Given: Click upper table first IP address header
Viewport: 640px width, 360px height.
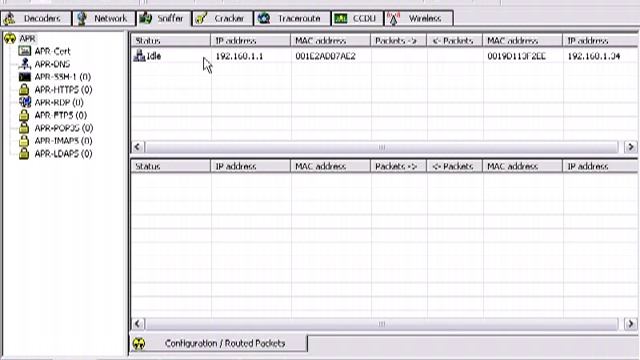Looking at the screenshot, I should click(251, 40).
